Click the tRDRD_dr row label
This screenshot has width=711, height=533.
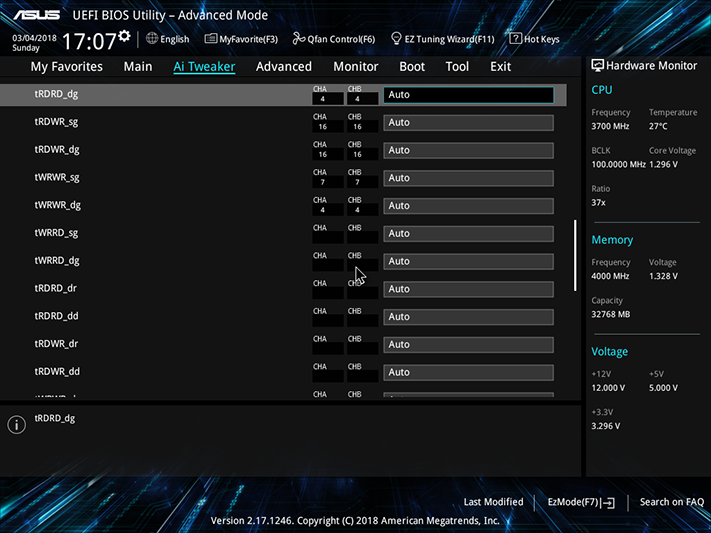[55, 288]
